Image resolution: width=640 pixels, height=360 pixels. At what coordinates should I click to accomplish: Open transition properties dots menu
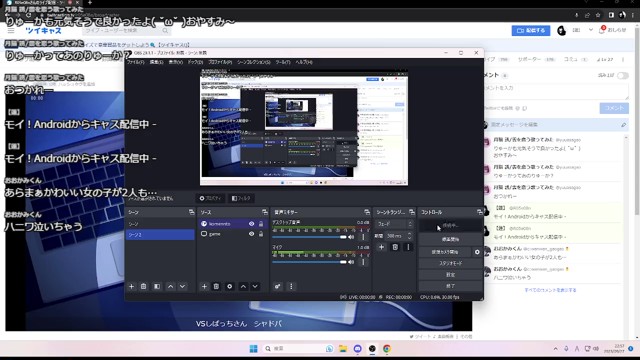pos(408,247)
